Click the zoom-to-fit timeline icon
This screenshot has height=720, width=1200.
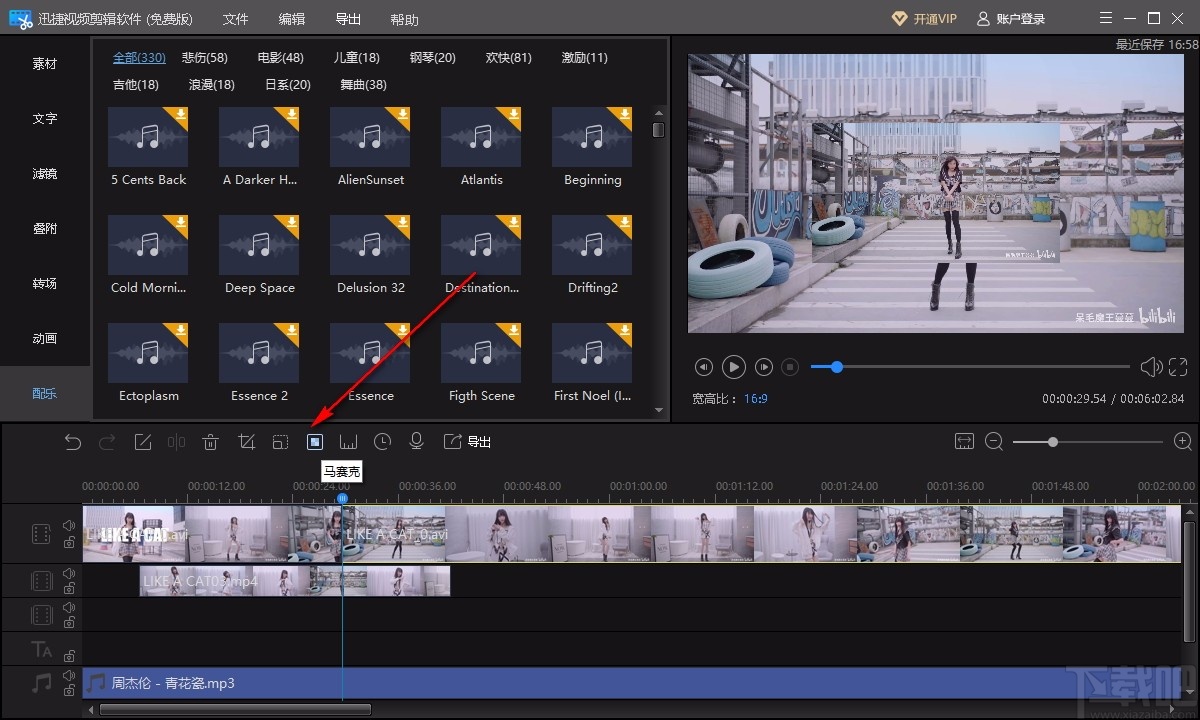pos(964,442)
